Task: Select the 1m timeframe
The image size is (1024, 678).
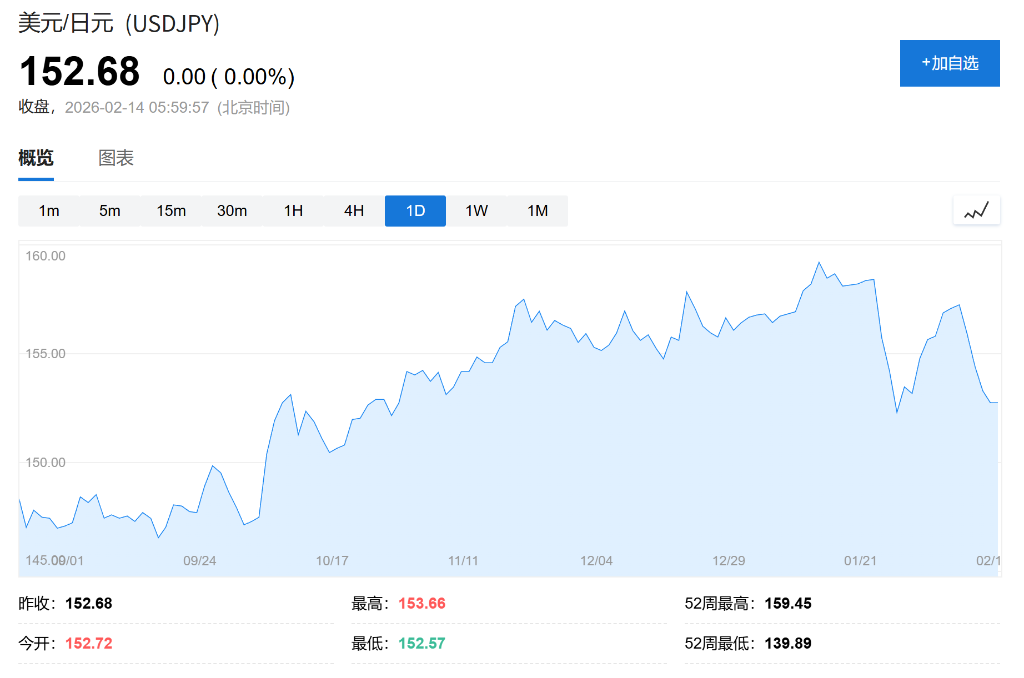Action: 49,211
